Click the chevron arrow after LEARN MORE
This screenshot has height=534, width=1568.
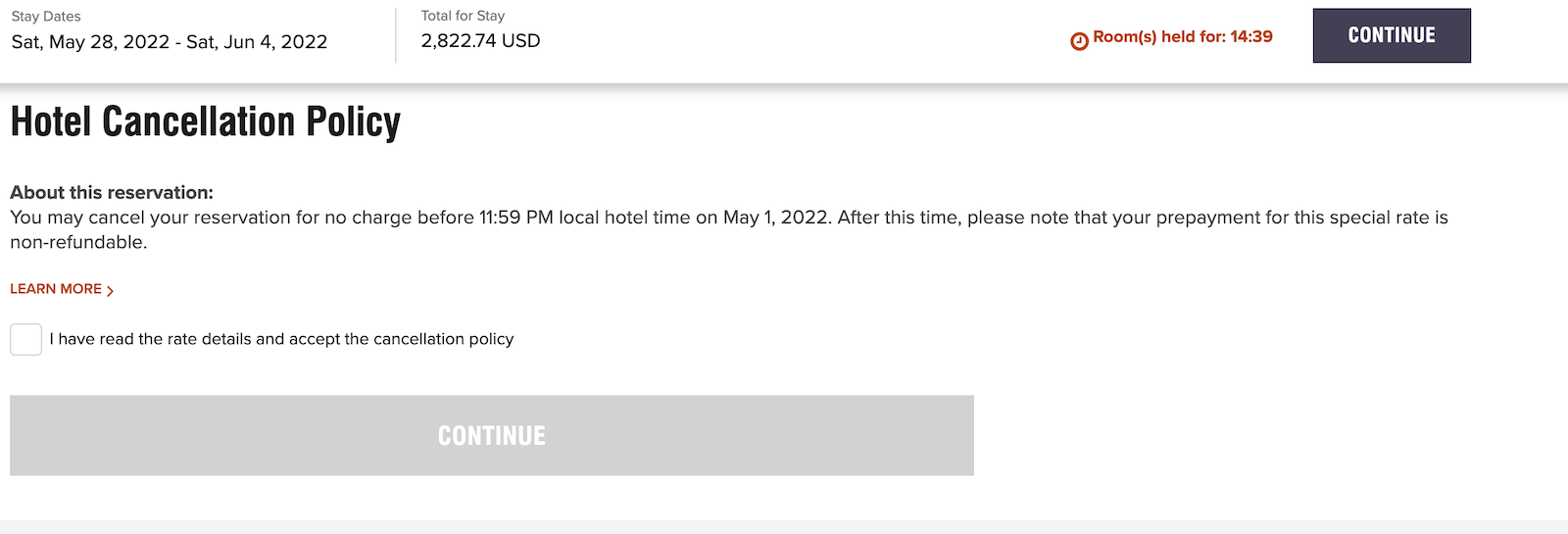point(110,291)
